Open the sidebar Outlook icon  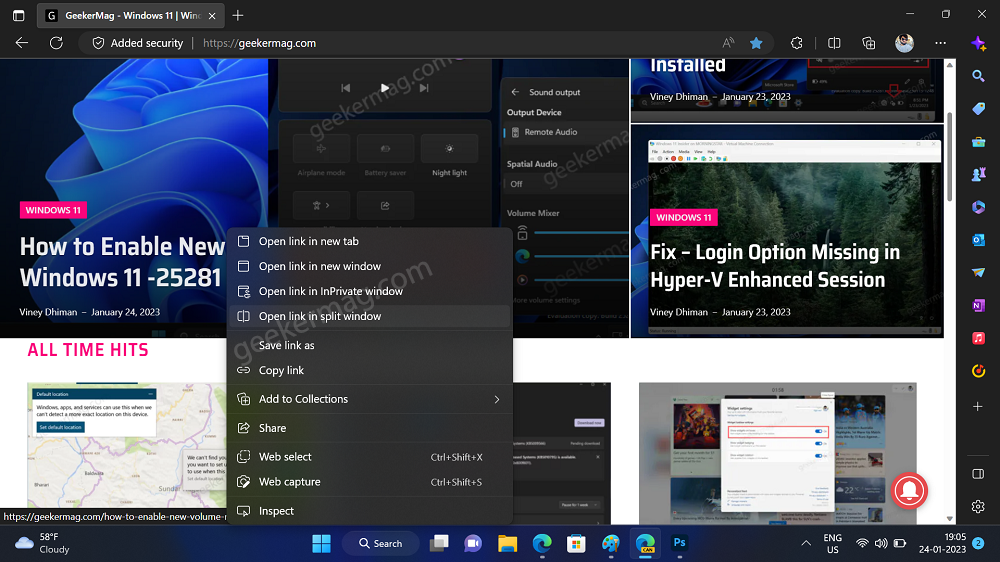point(978,240)
